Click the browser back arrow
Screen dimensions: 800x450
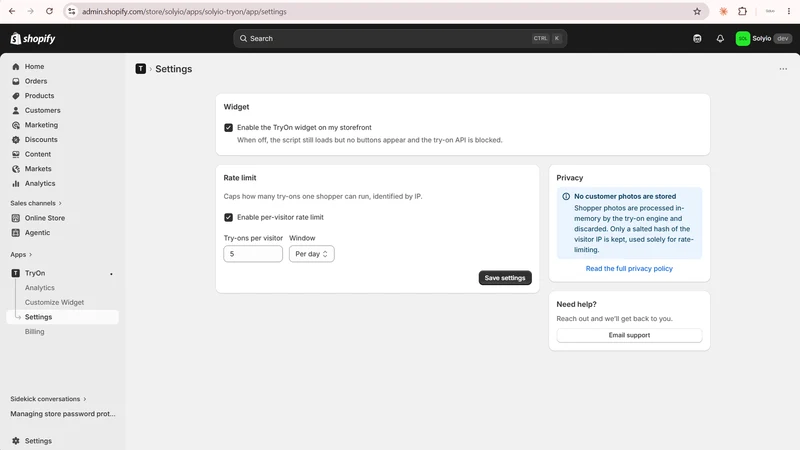pos(12,11)
